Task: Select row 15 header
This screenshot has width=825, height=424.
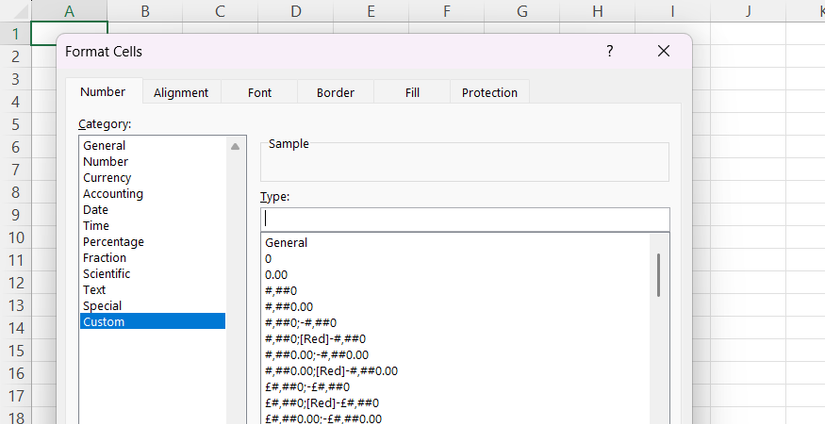Action: coord(16,350)
